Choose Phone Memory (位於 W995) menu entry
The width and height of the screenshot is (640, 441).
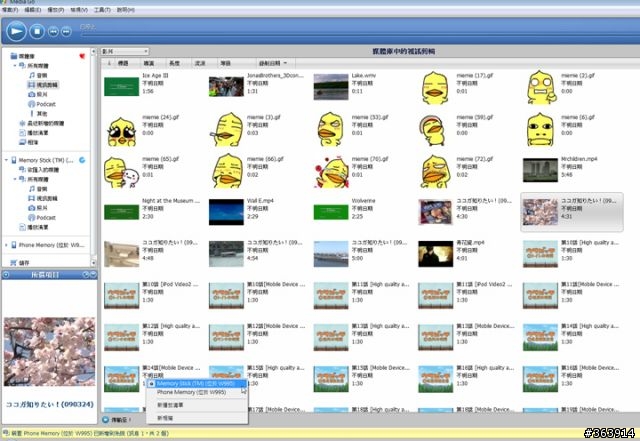[x=197, y=392]
